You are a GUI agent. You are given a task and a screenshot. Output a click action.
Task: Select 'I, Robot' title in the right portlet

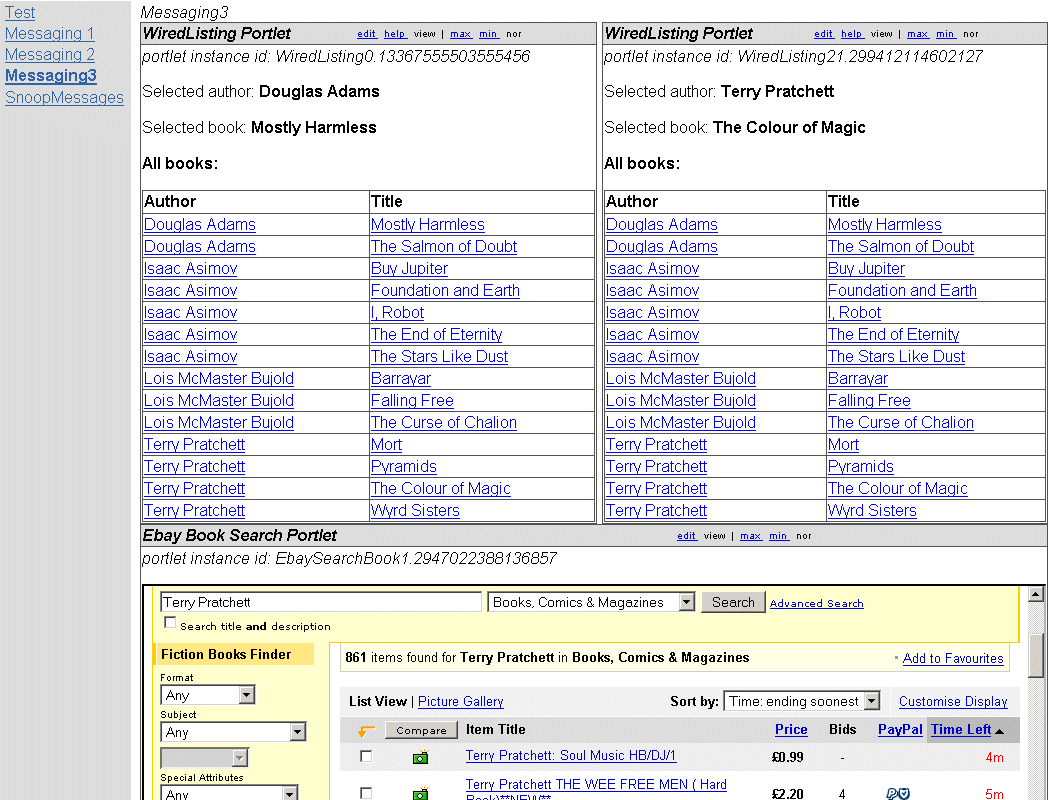pos(854,313)
